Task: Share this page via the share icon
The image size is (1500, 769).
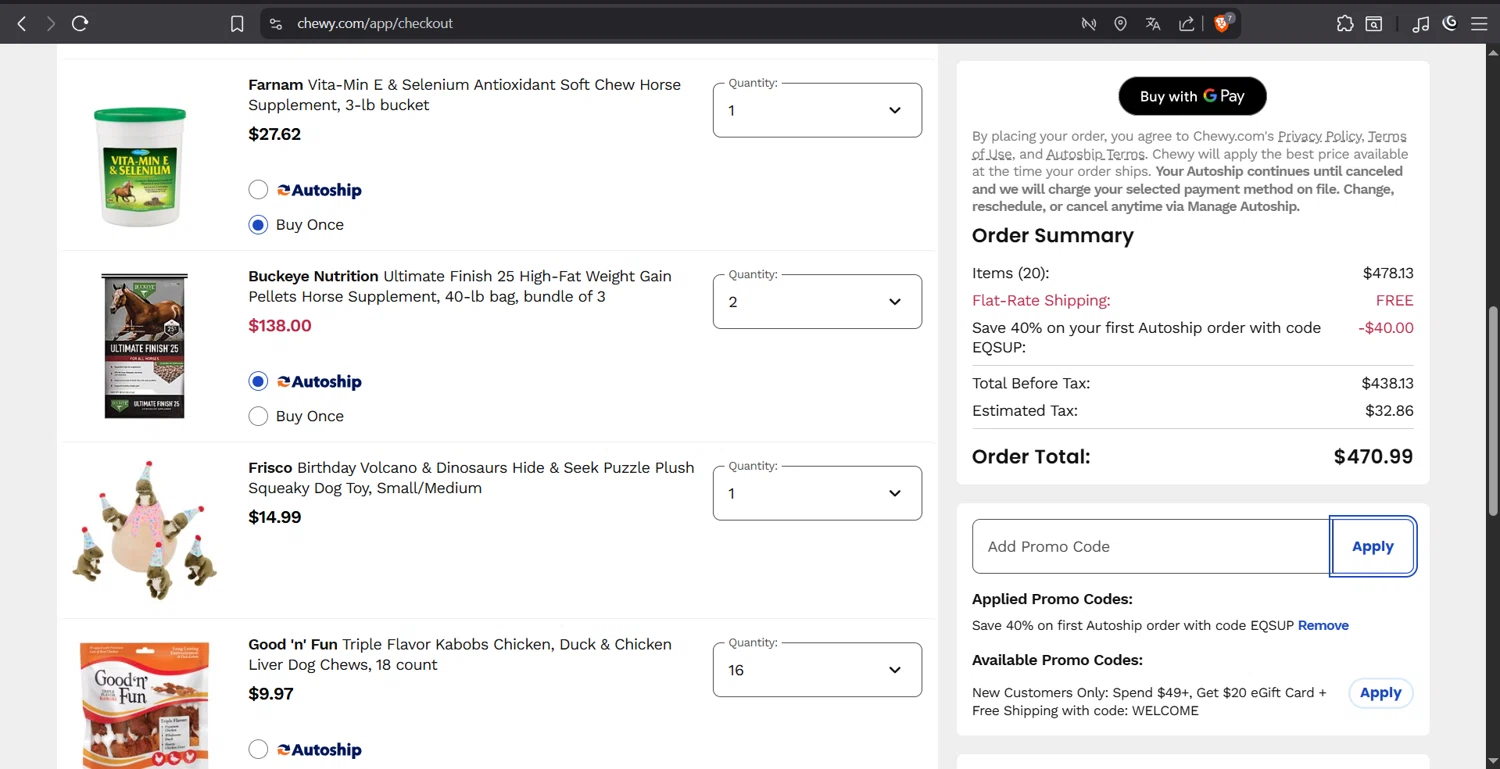Action: pyautogui.click(x=1186, y=24)
